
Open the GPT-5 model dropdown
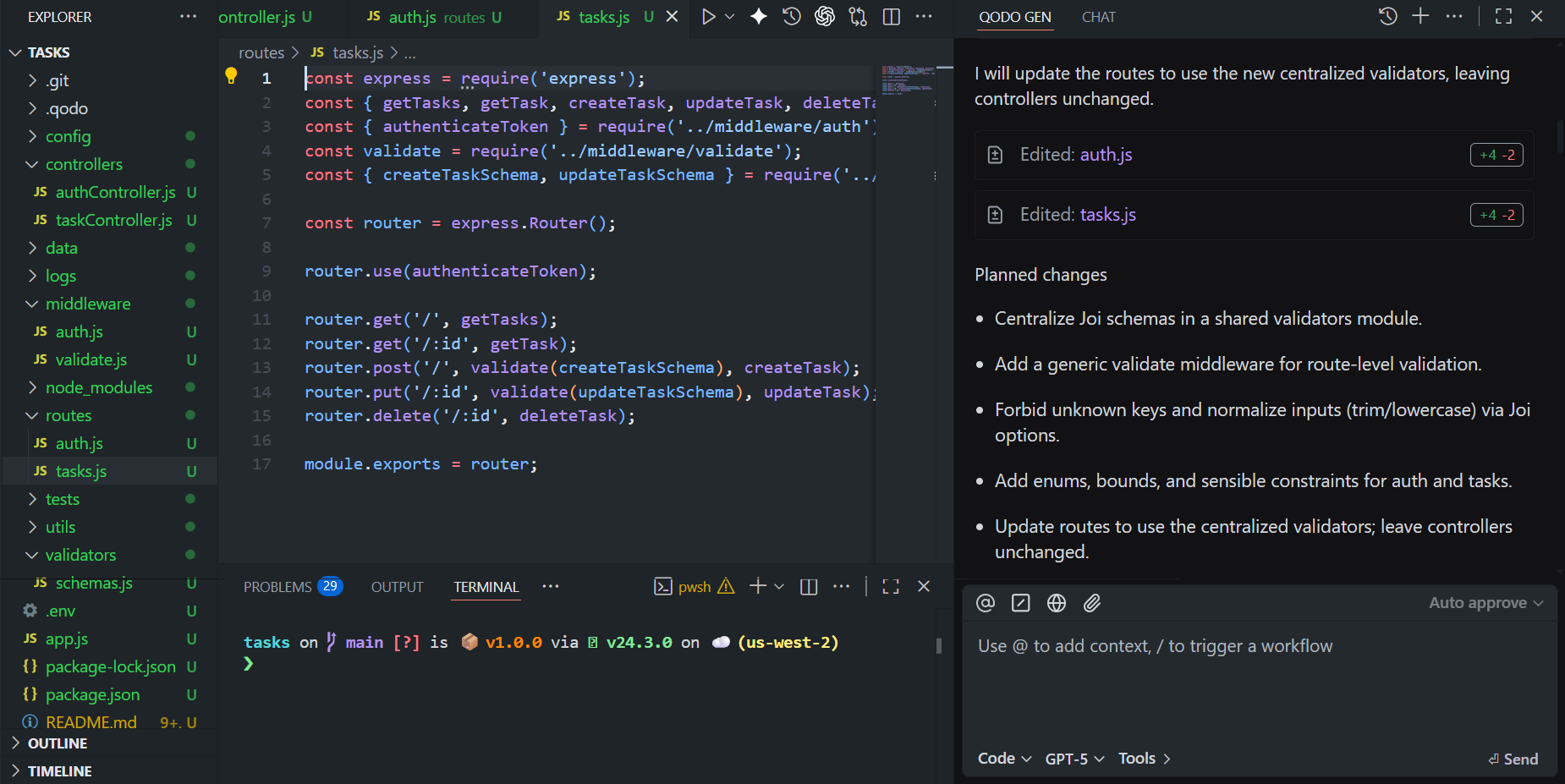1074,759
